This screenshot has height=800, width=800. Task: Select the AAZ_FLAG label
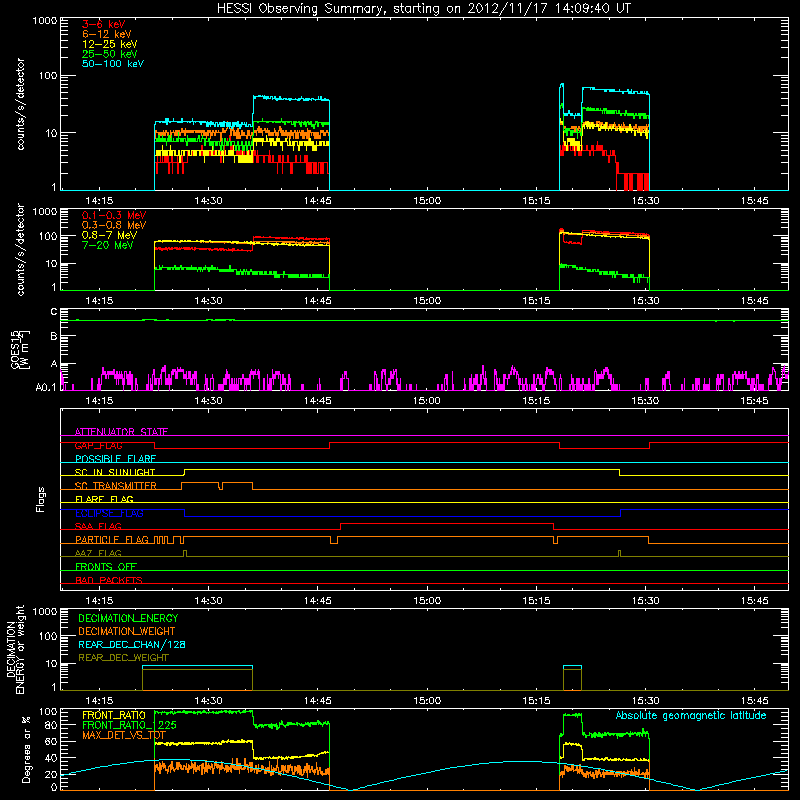point(98,553)
